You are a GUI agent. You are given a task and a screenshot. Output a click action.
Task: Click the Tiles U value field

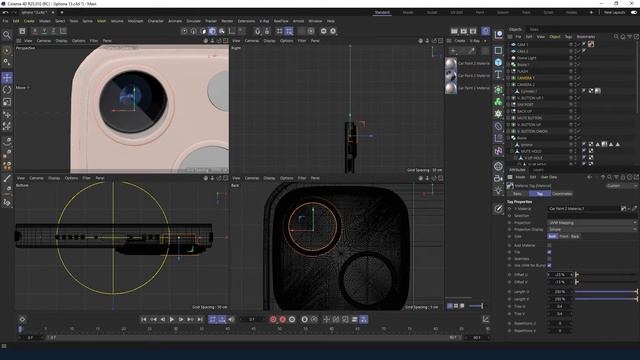pyautogui.click(x=560, y=307)
